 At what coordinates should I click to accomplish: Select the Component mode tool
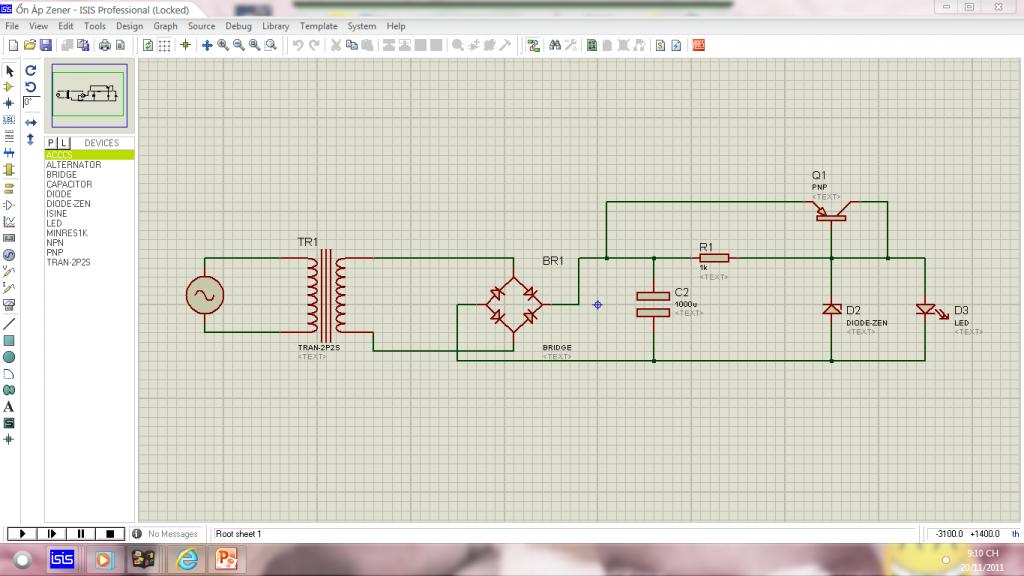point(9,87)
